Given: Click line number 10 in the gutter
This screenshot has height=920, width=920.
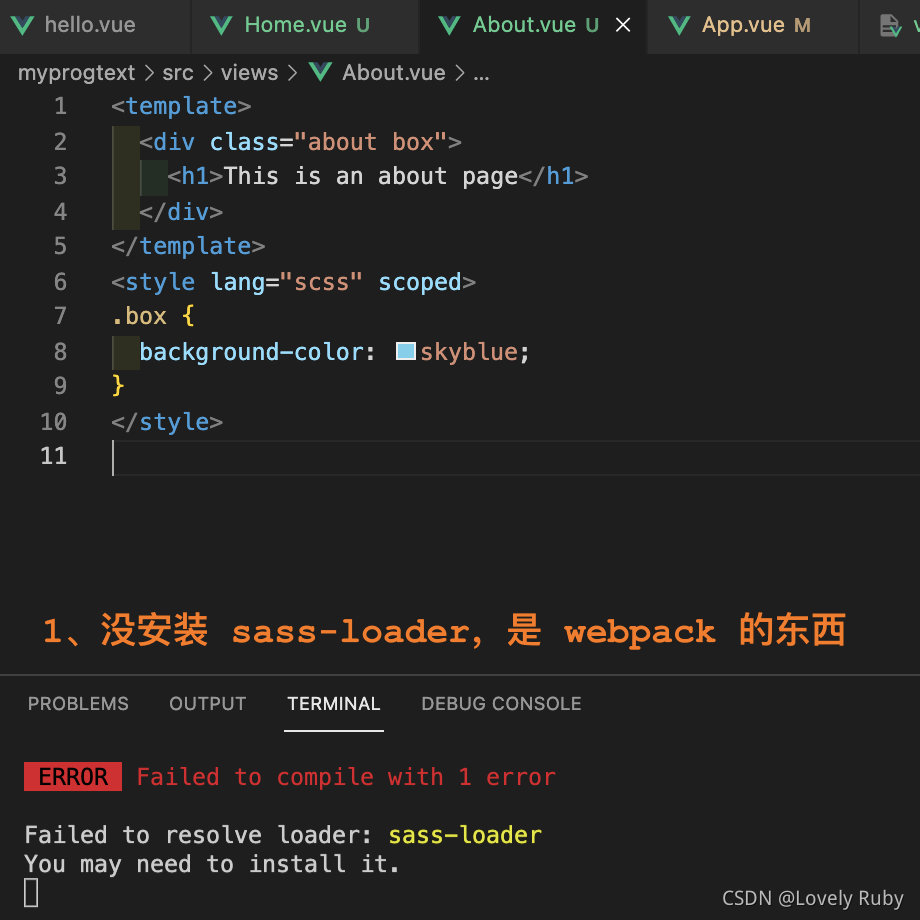Looking at the screenshot, I should 53,422.
